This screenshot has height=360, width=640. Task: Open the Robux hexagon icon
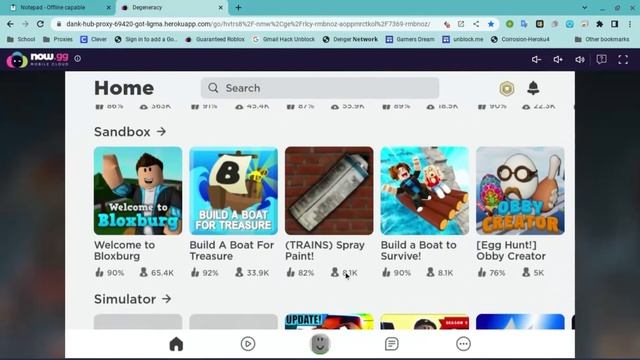tap(507, 88)
